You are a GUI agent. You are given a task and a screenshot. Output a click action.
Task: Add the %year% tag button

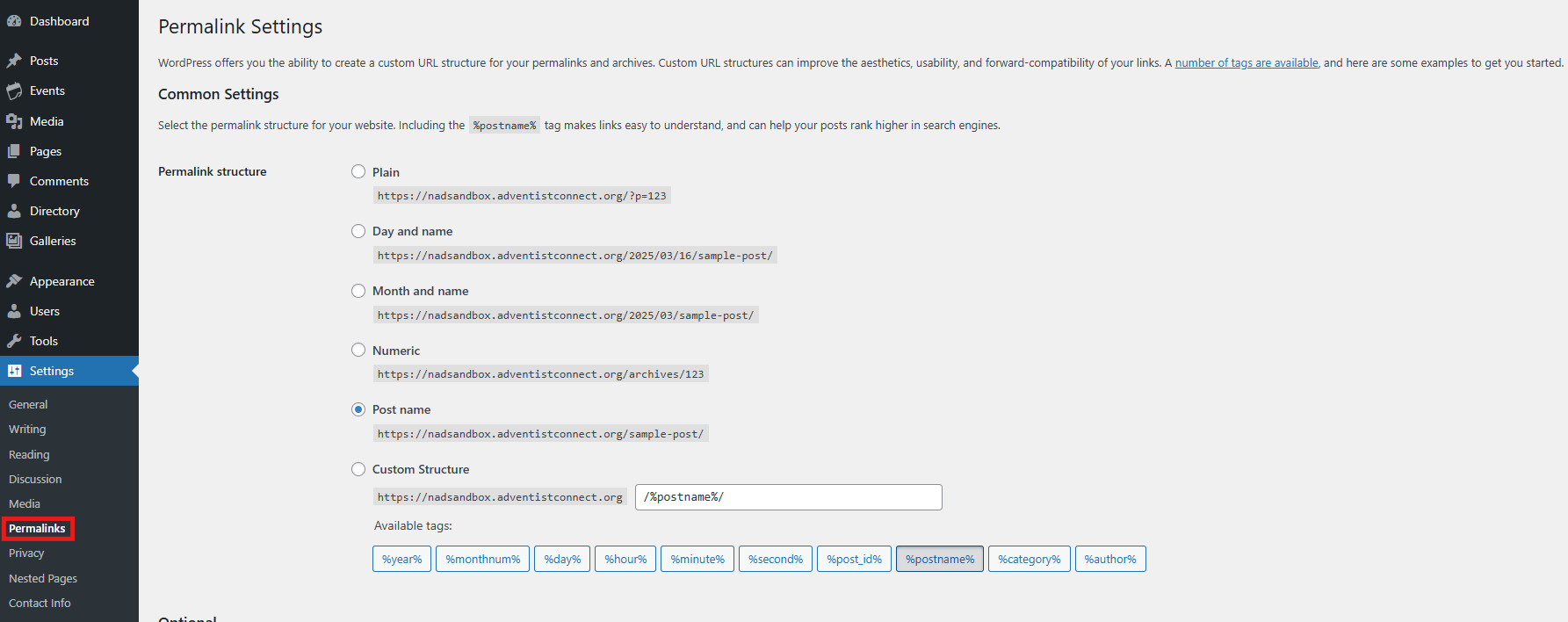point(401,559)
